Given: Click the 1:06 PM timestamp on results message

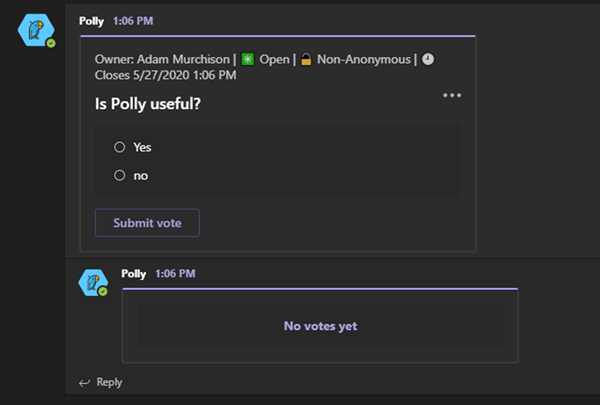Looking at the screenshot, I should [x=176, y=273].
